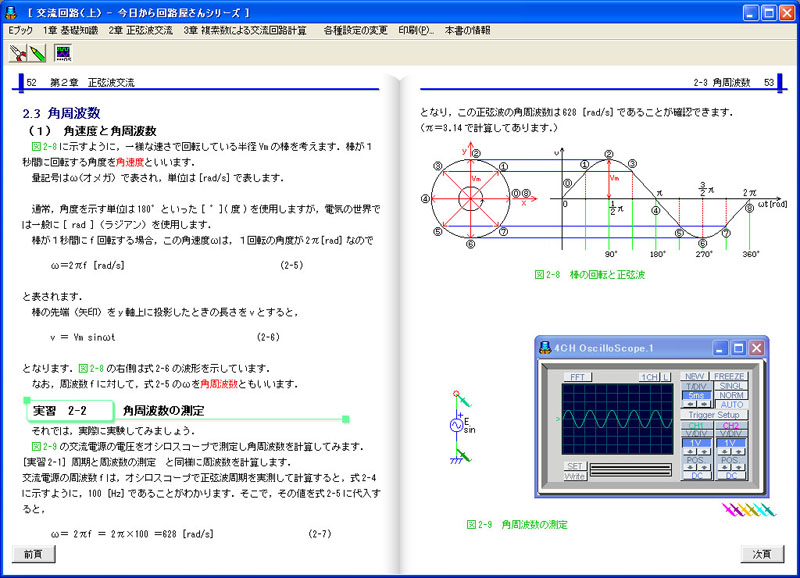Click caption 図2-8 棒の回転と正弦波
The image size is (800, 578).
(x=589, y=274)
